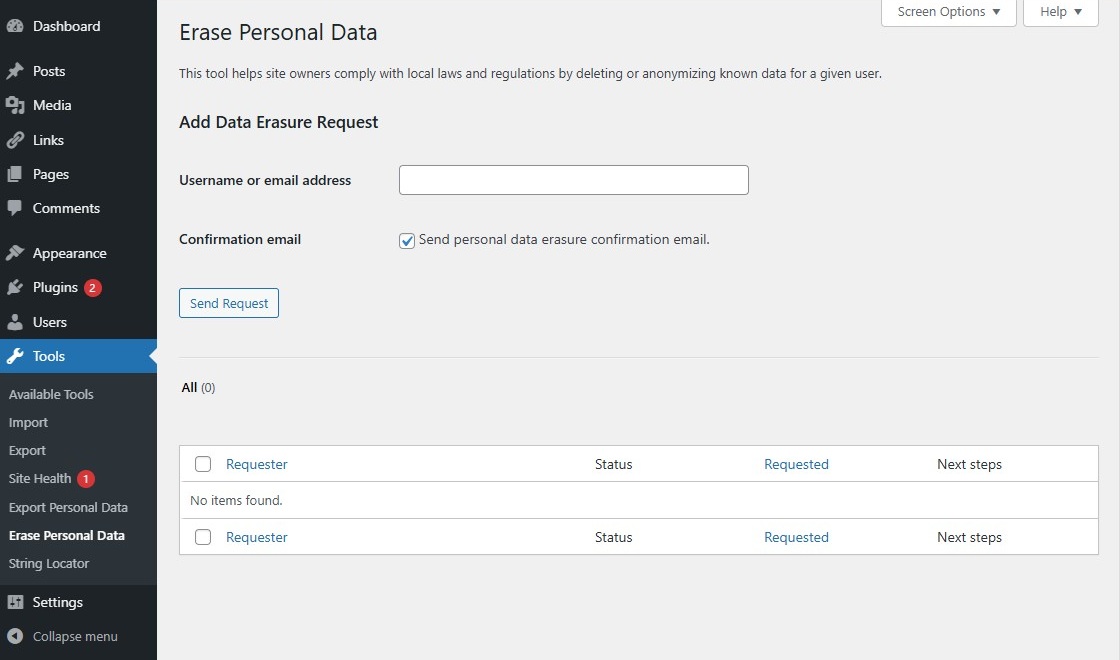Sort by Requester in table header
1120x660 pixels.
point(256,464)
